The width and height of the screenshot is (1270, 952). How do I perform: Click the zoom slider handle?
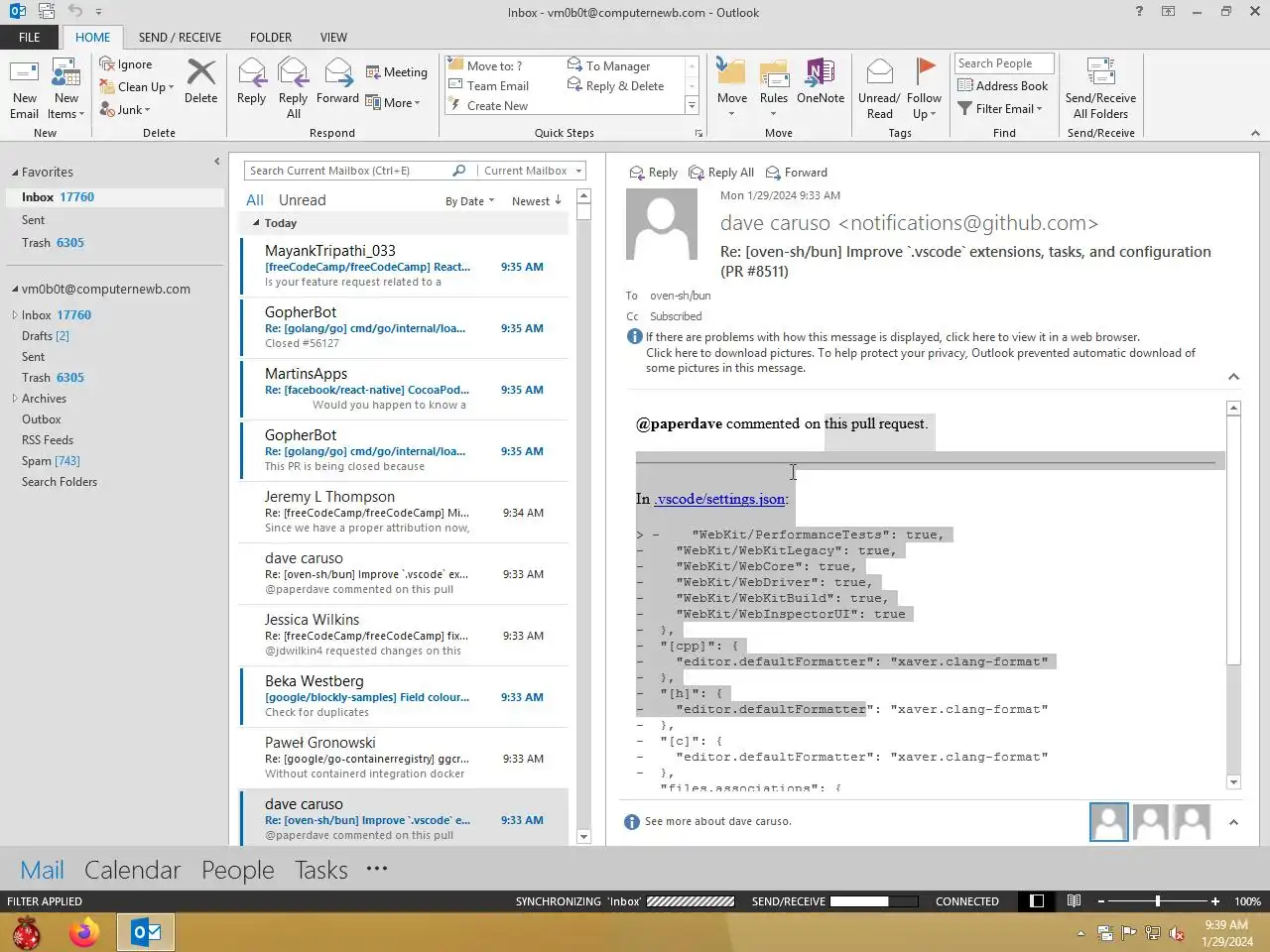[1157, 901]
